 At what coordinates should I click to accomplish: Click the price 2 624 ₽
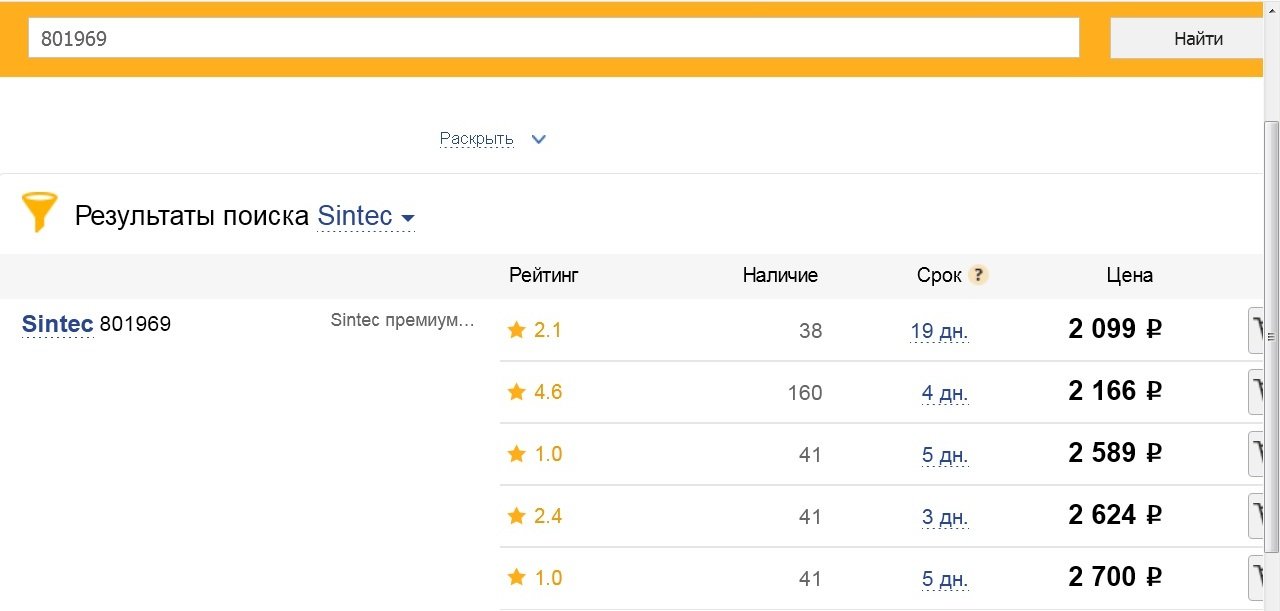tap(1115, 515)
